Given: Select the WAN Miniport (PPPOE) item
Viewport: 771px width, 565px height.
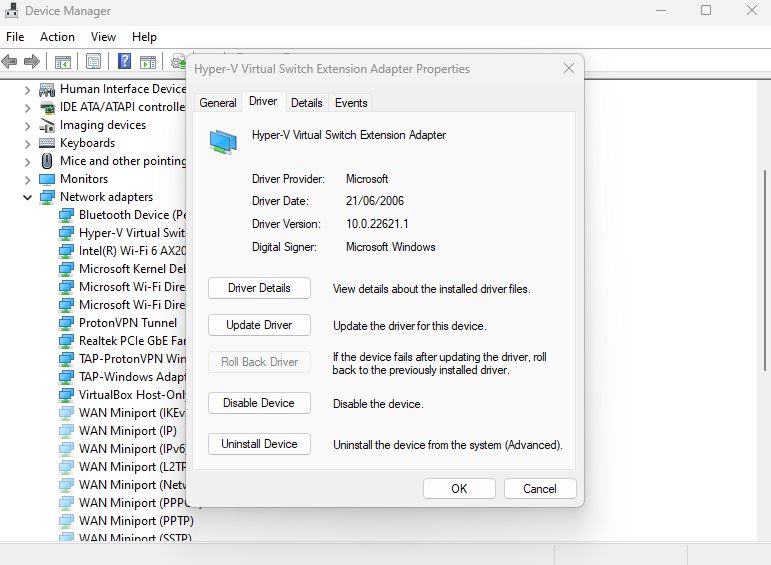Looking at the screenshot, I should pyautogui.click(x=132, y=503).
